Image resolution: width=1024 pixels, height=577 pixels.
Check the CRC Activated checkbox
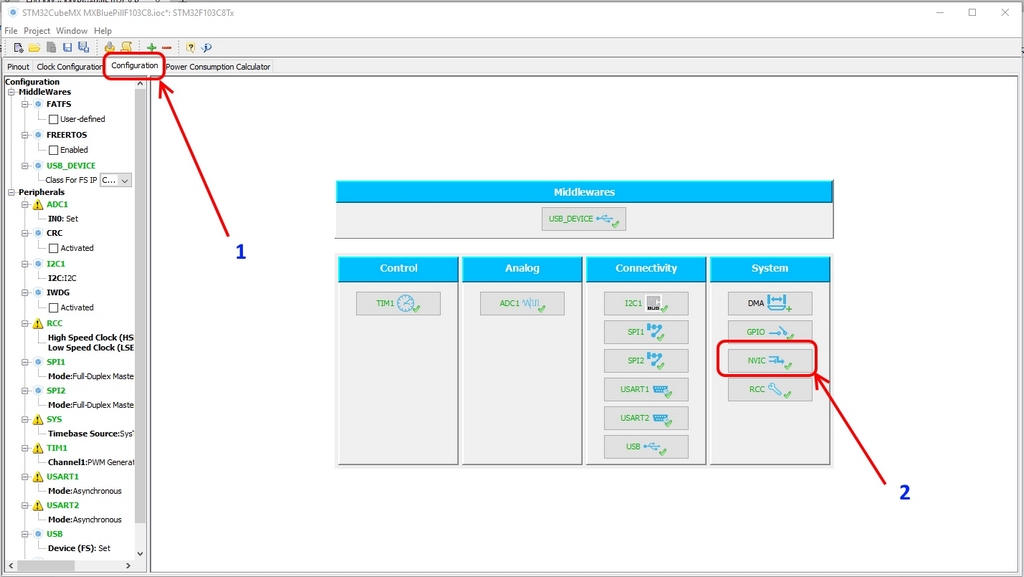(54, 248)
